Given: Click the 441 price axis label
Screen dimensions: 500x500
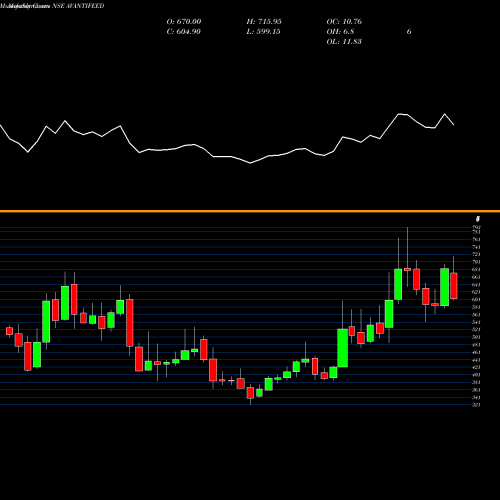Looking at the screenshot, I should tap(476, 360).
